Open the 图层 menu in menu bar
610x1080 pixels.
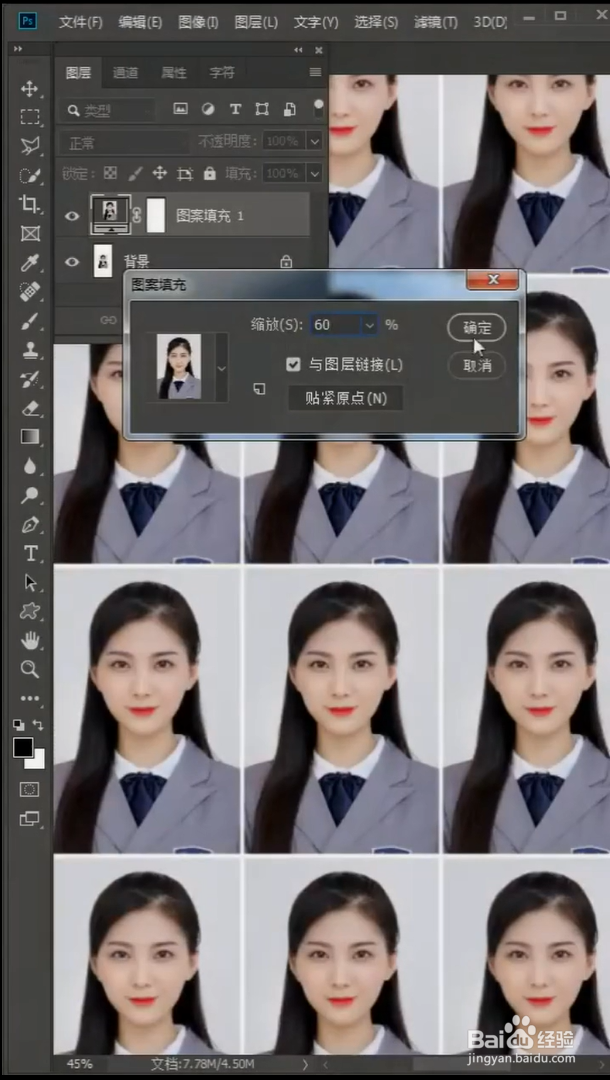click(x=256, y=22)
